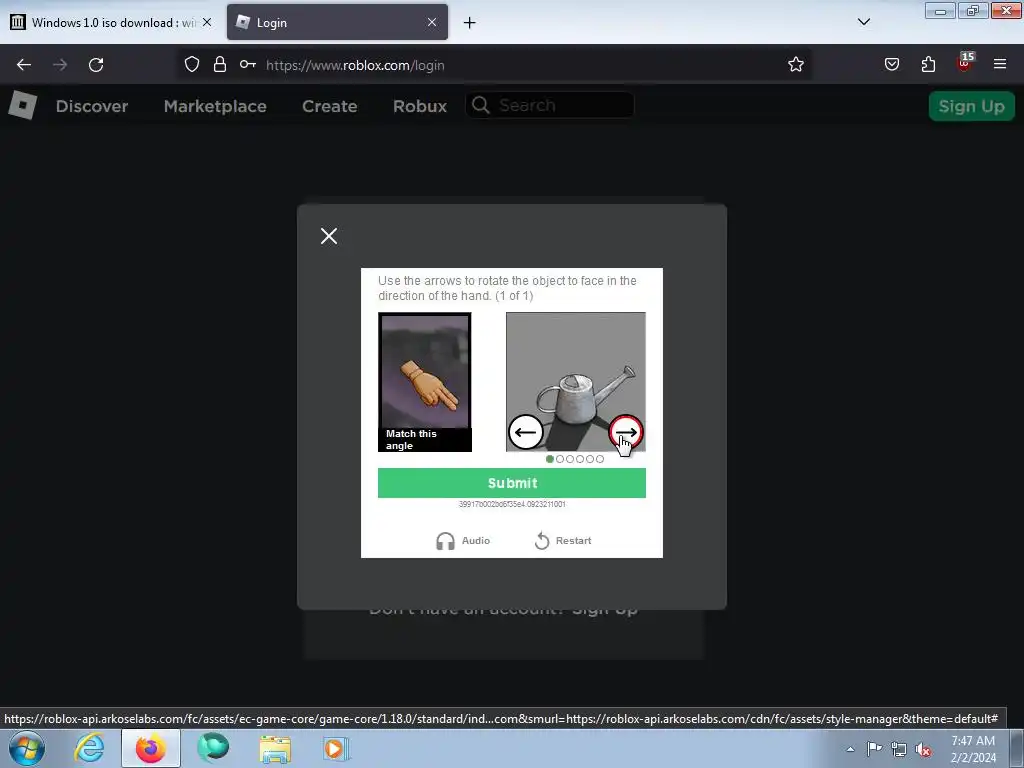This screenshot has width=1024, height=768.
Task: Reload the current page
Action: click(96, 65)
